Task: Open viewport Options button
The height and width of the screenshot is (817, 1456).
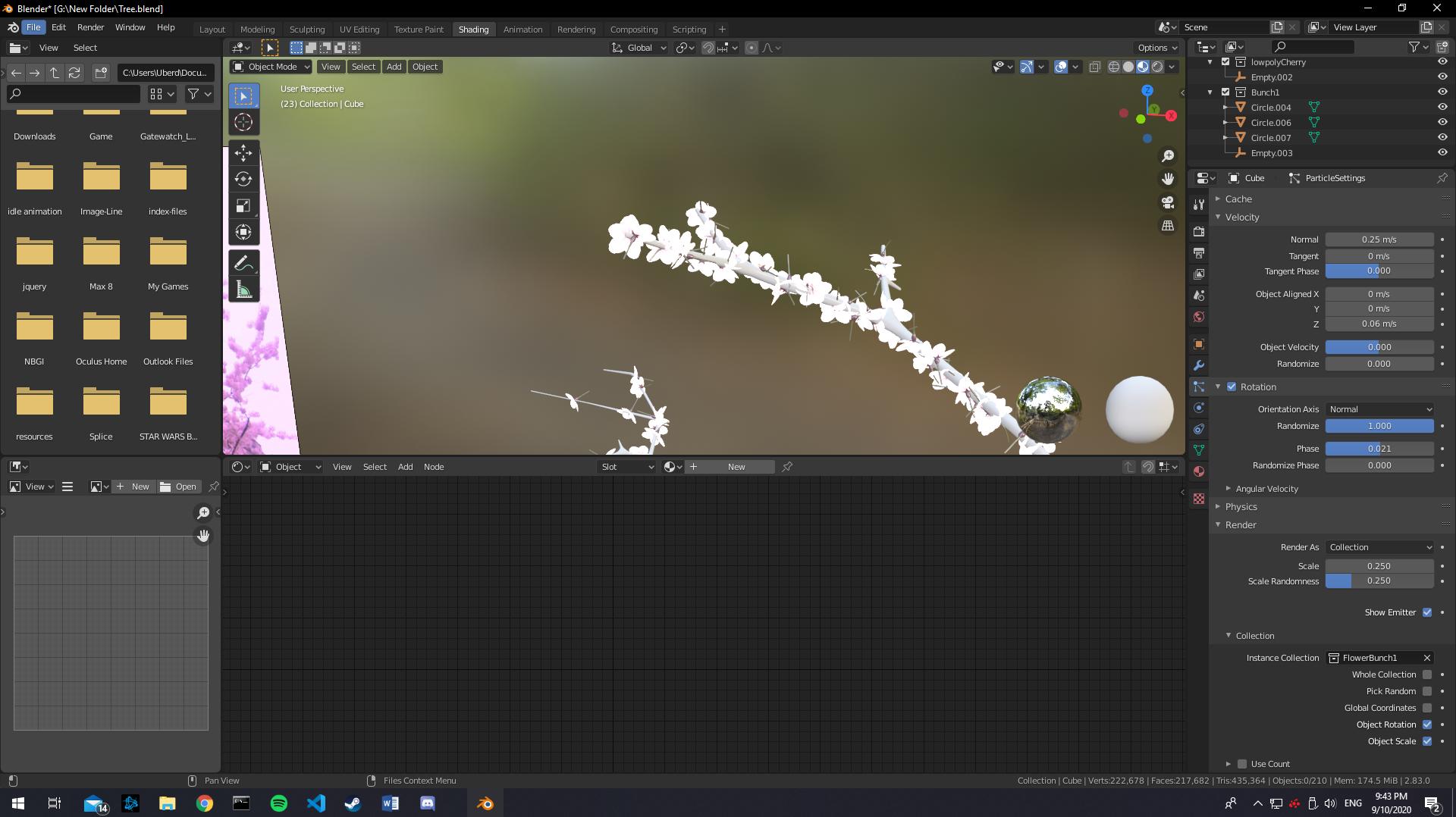Action: click(x=1157, y=48)
